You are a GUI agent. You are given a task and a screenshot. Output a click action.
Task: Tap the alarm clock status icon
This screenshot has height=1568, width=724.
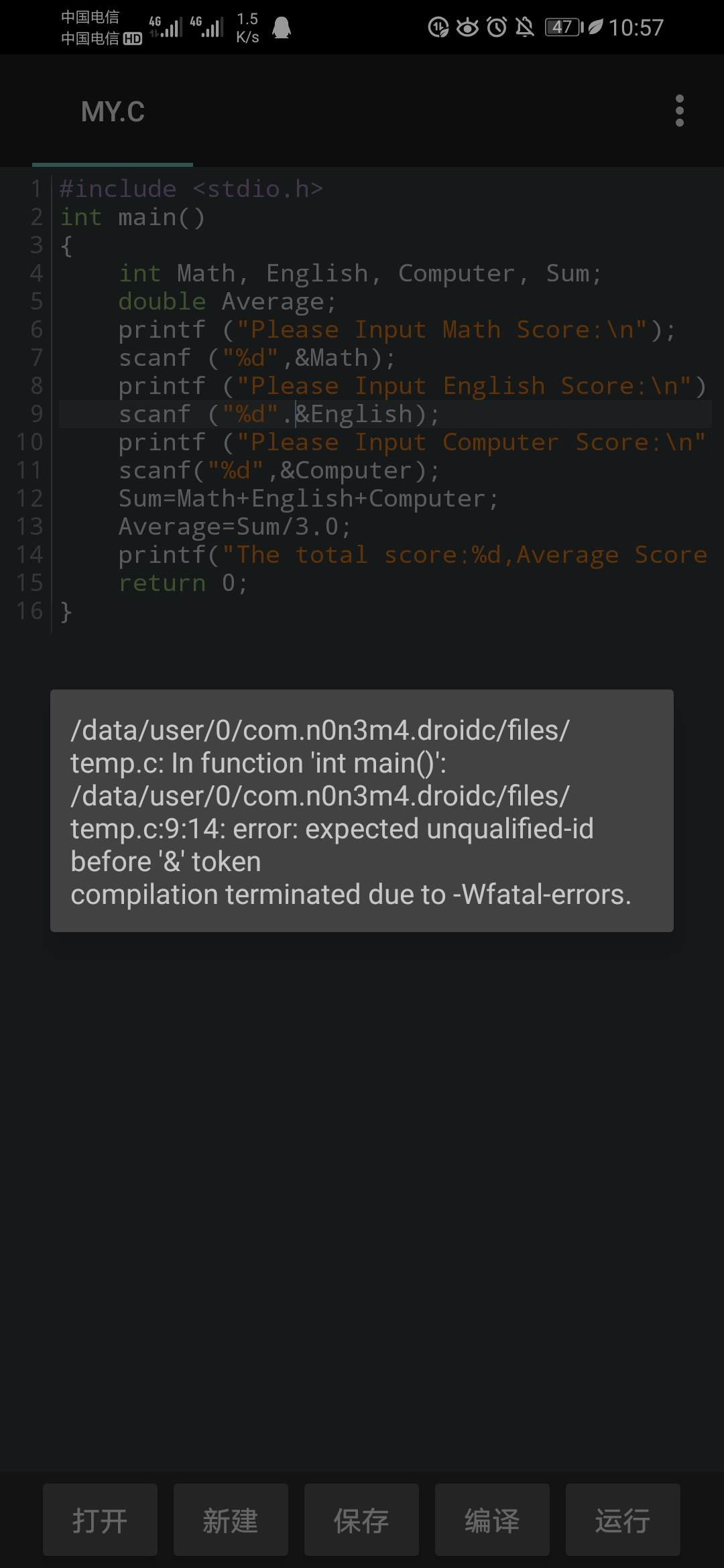coord(497,27)
